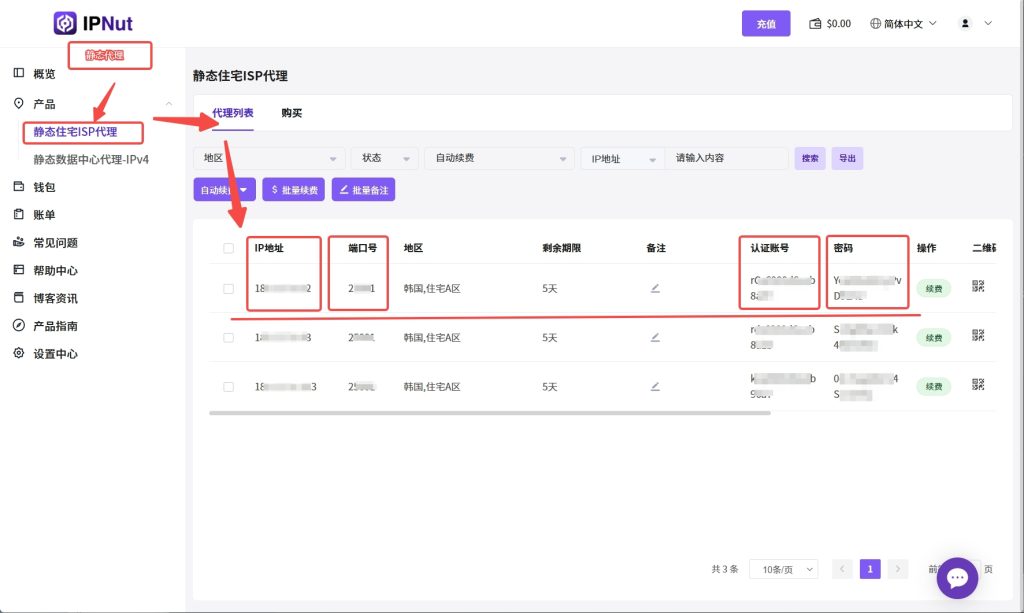The image size is (1024, 613).
Task: Open the QR code icon in the first row
Action: tap(978, 288)
